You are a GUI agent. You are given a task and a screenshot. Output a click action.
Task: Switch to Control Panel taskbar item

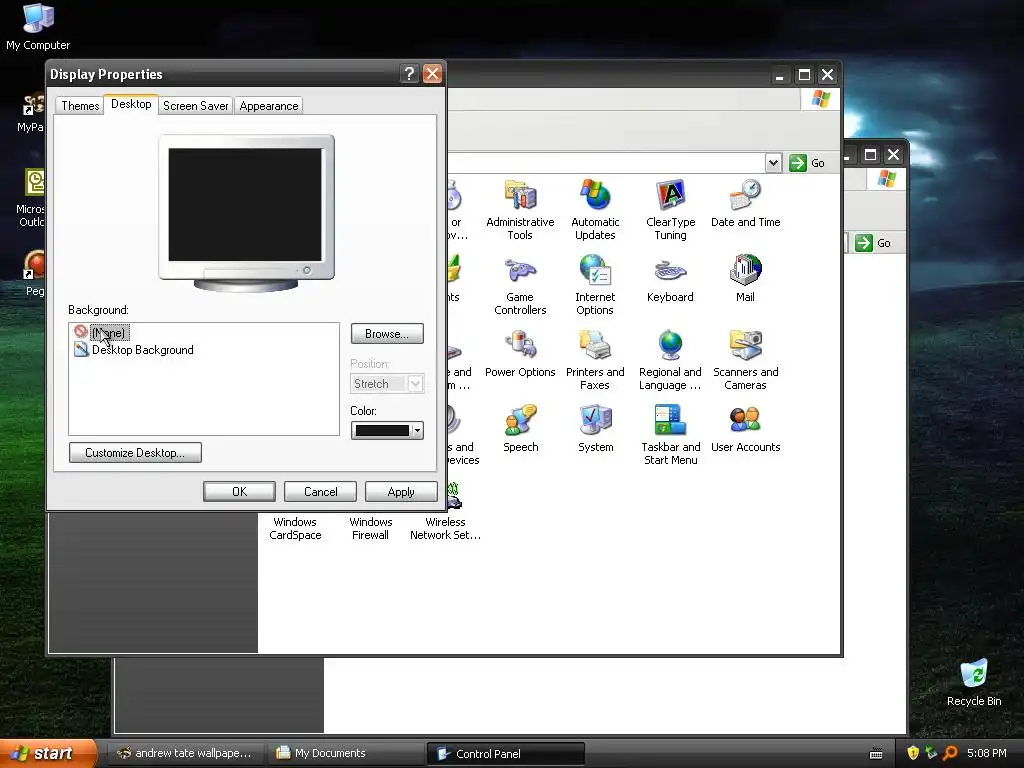click(x=505, y=754)
